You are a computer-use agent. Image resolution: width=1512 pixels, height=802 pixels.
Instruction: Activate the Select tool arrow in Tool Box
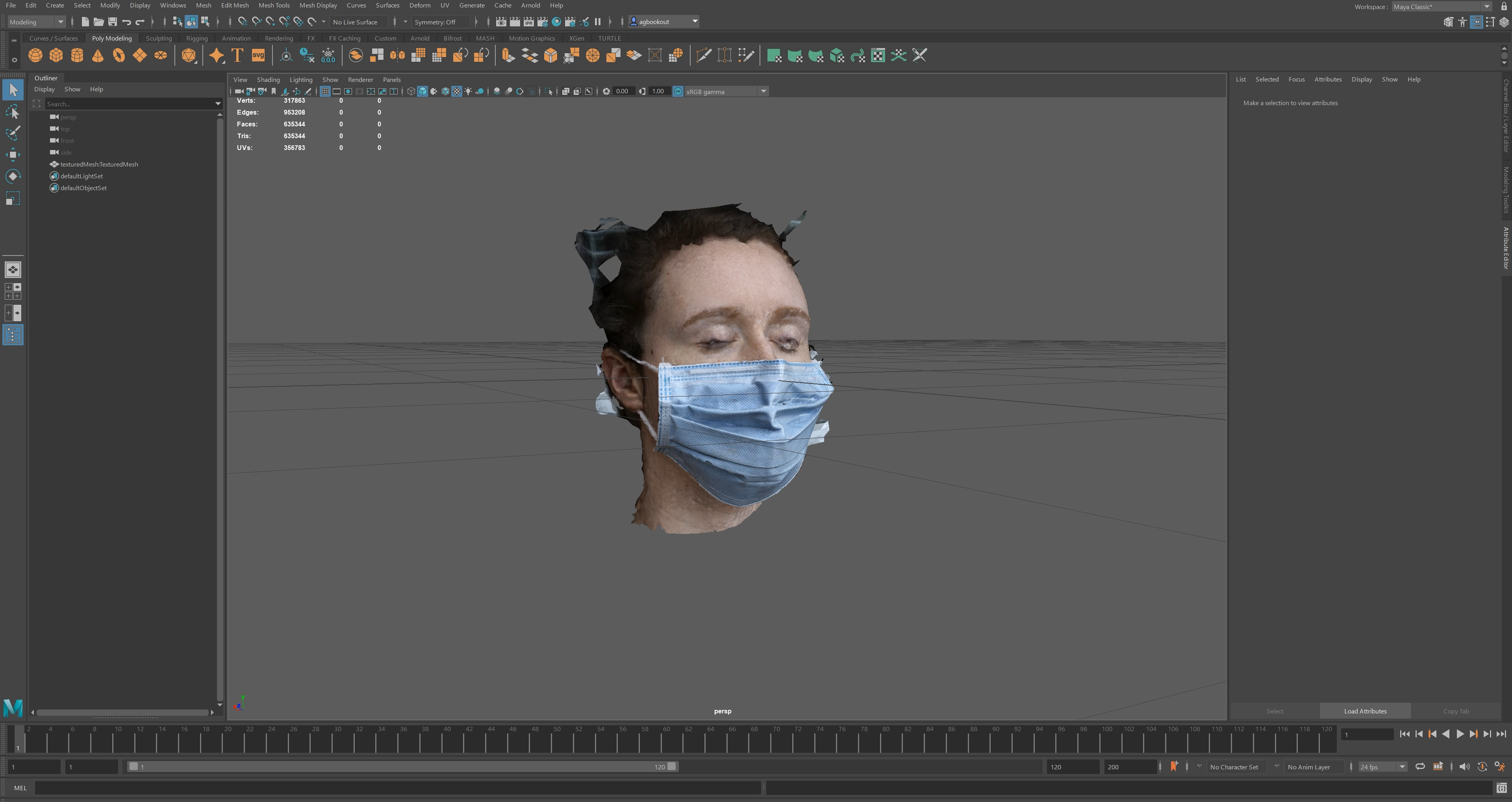(x=13, y=90)
